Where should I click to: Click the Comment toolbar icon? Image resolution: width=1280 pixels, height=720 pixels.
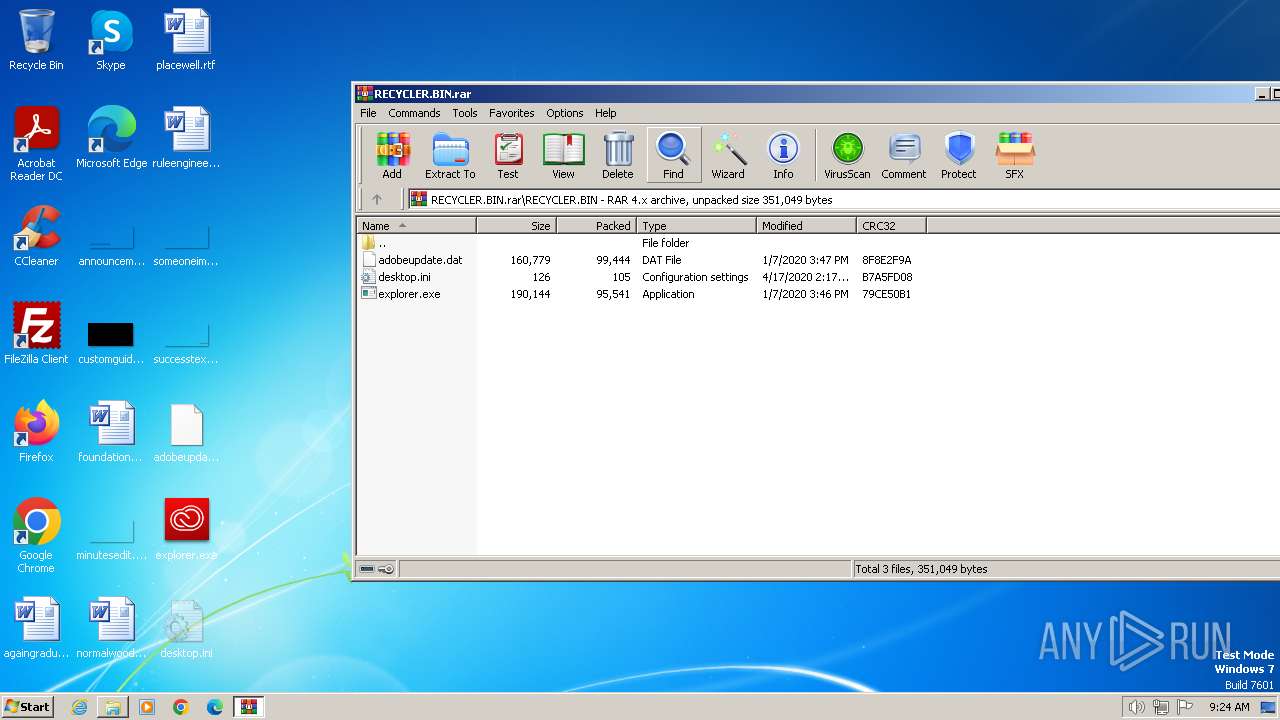coord(904,156)
